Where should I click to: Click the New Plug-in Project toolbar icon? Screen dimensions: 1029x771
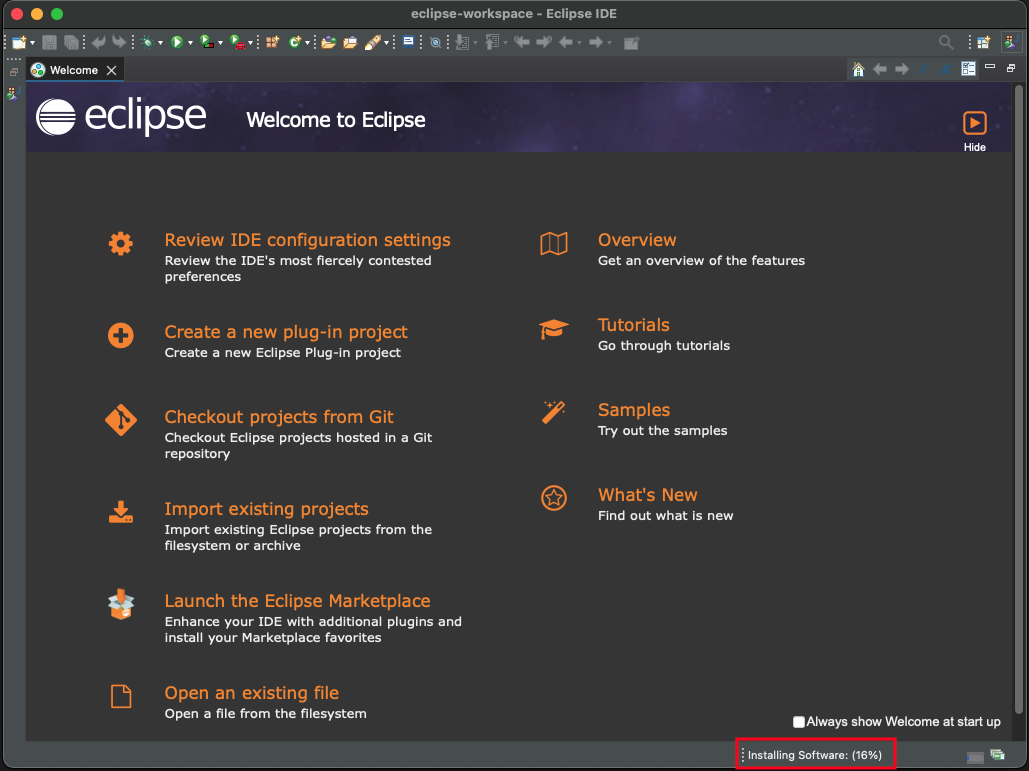click(272, 43)
